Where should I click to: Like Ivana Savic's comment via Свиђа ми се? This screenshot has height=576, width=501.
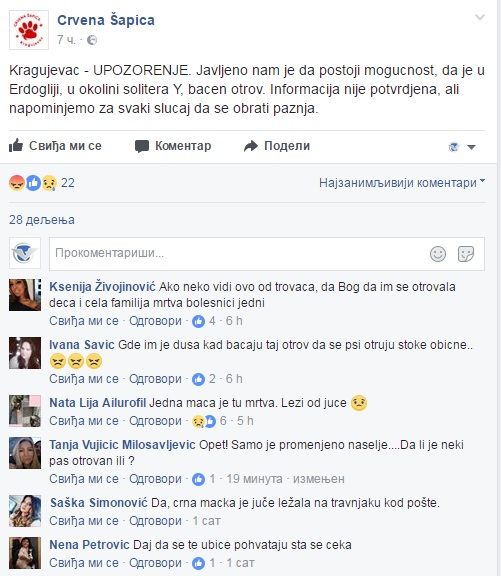pyautogui.click(x=84, y=379)
